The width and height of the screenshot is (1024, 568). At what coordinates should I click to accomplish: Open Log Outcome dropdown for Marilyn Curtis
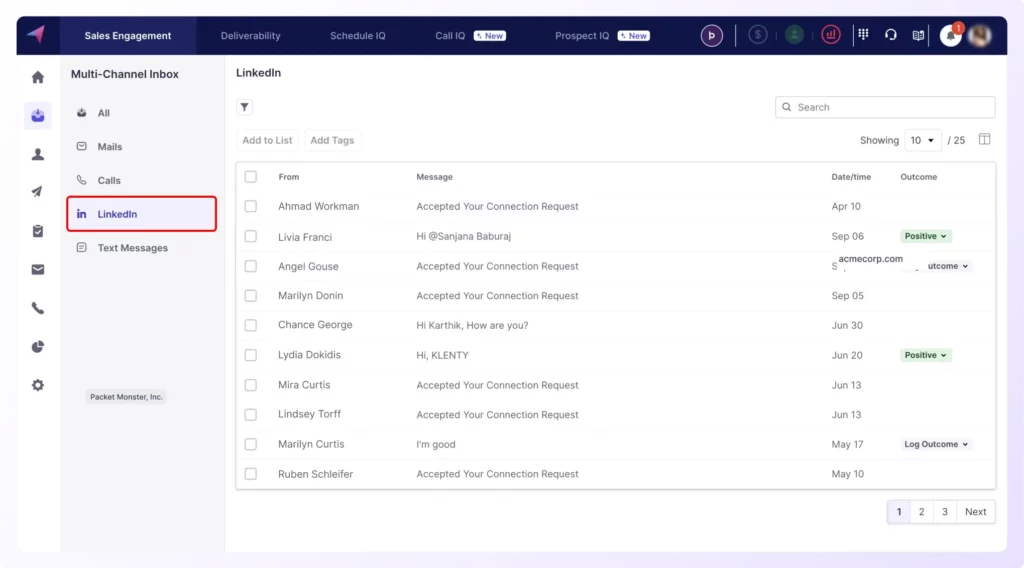(936, 444)
